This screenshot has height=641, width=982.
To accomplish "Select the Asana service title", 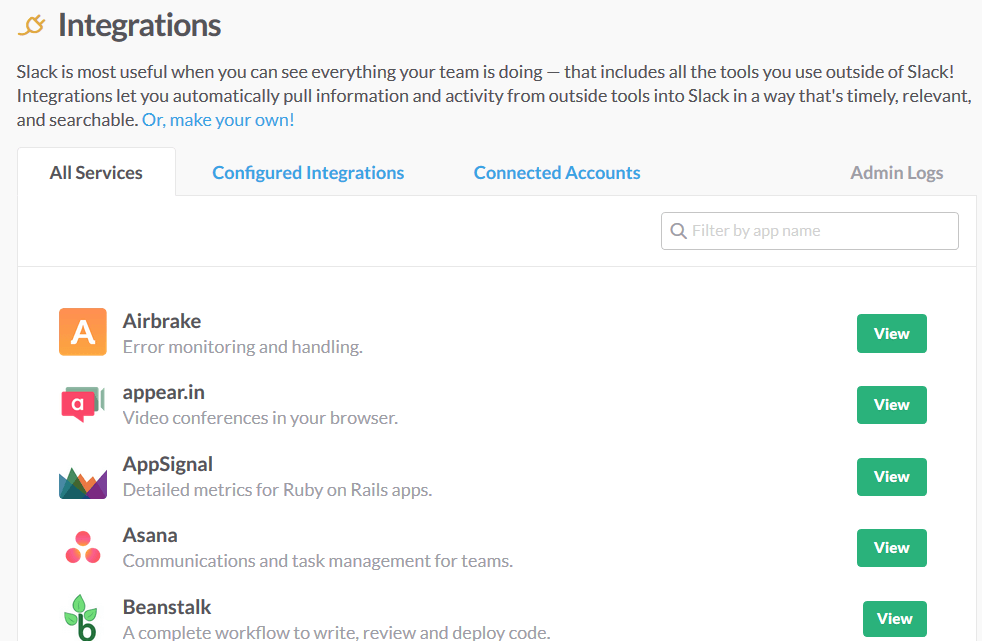I will click(x=150, y=535).
